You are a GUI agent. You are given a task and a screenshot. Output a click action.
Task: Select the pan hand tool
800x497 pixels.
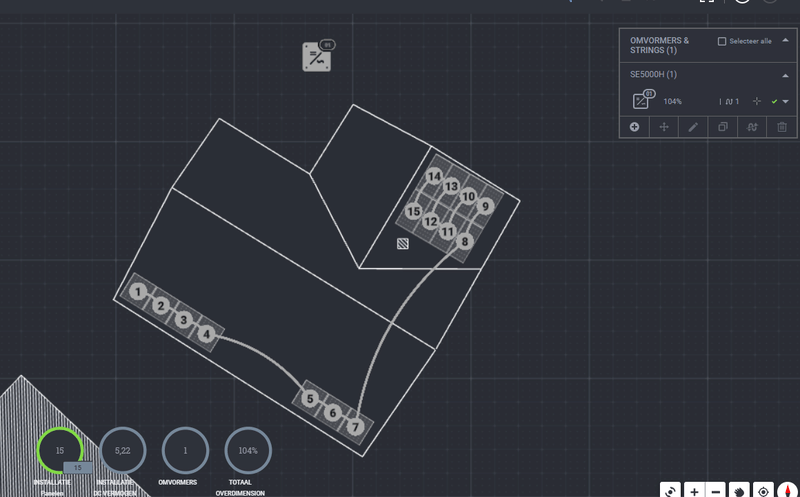(739, 491)
